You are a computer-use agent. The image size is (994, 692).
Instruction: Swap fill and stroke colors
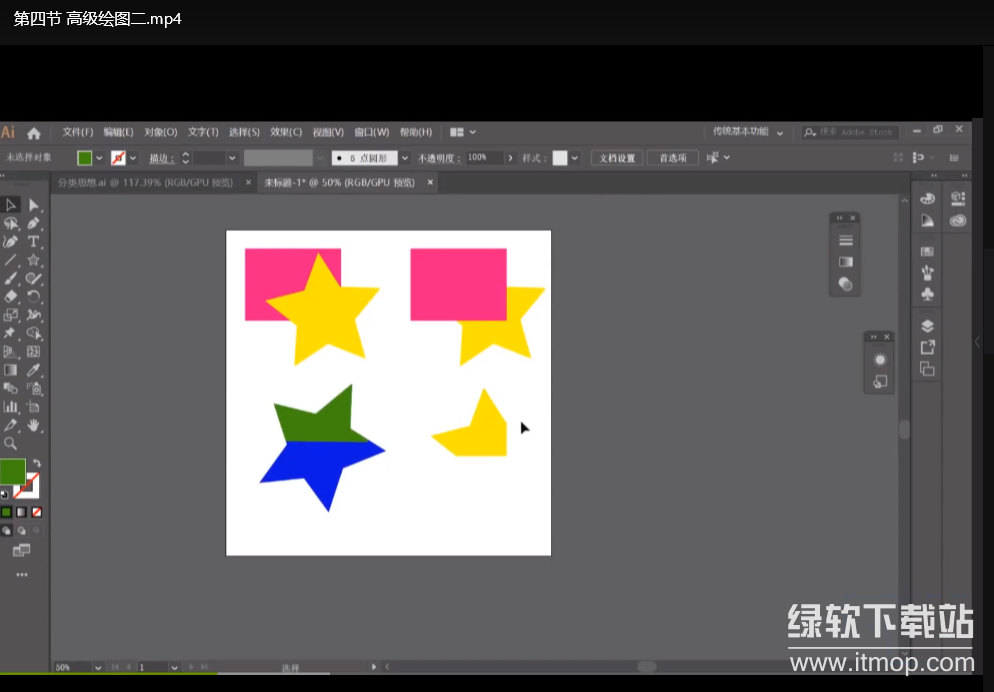click(x=37, y=463)
